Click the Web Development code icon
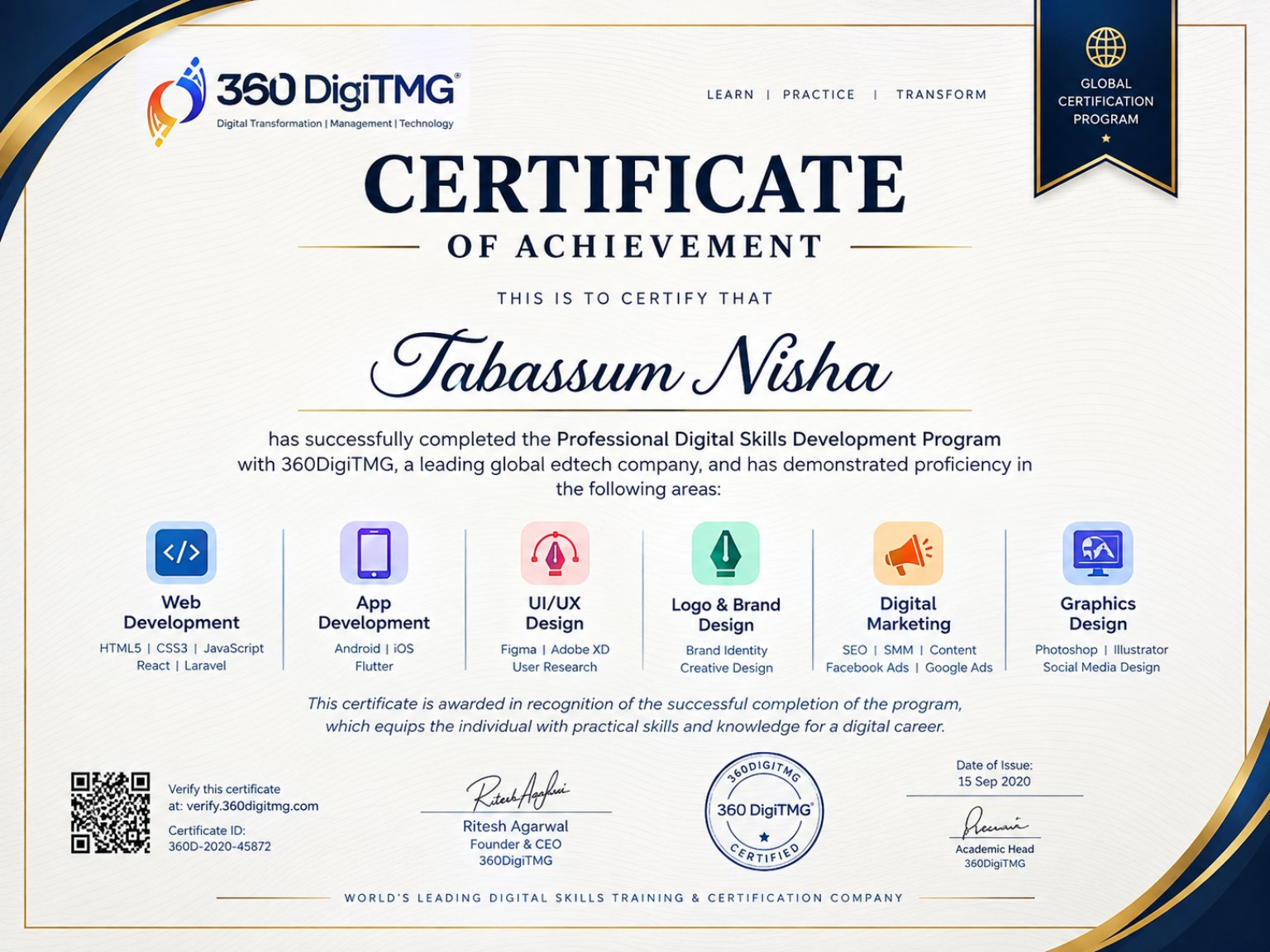The height and width of the screenshot is (952, 1270). [181, 552]
